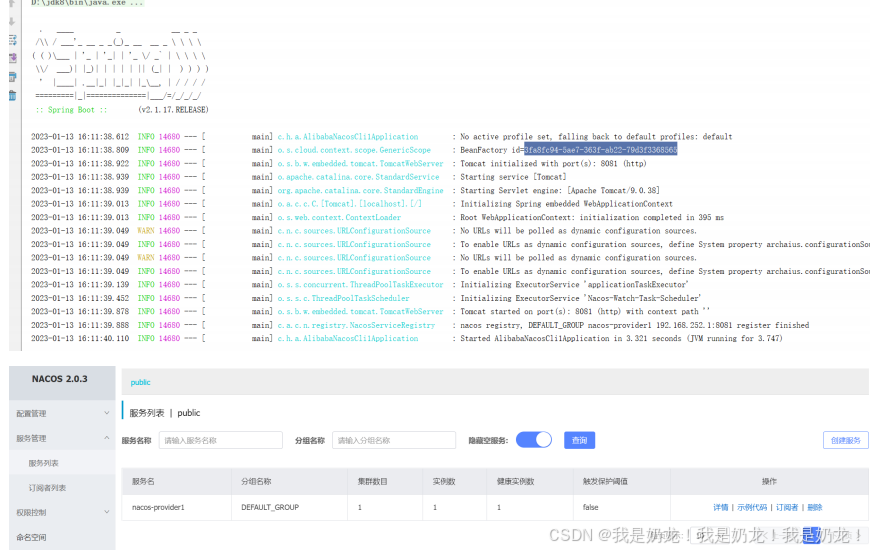The image size is (870, 550).
Task: Click the o.s.s.c.ThreadPoolTaskScheduler logger name
Action: point(343,298)
